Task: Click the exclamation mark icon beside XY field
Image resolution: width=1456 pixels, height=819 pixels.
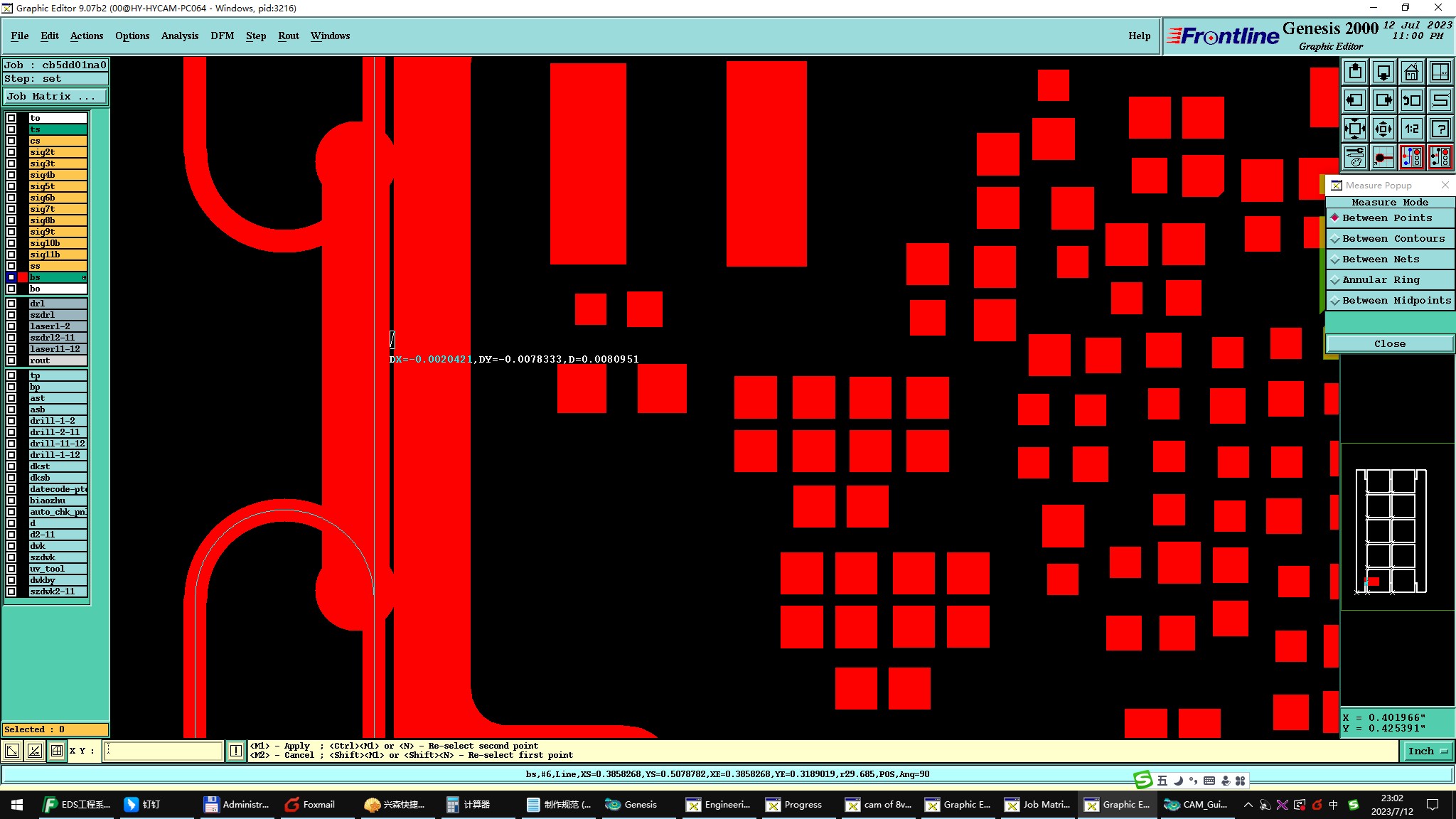Action: (x=235, y=751)
